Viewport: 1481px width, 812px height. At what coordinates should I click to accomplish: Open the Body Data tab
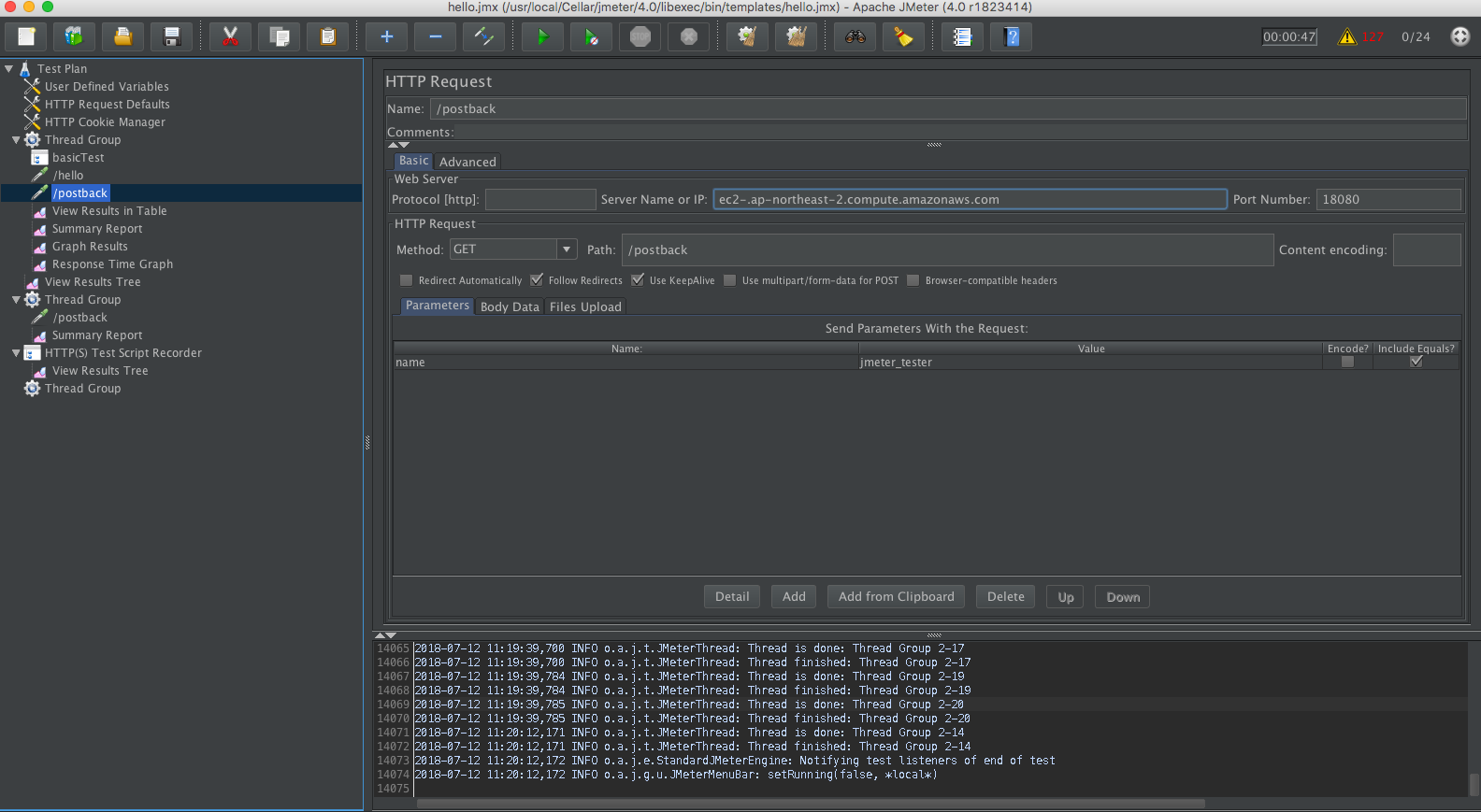click(510, 306)
